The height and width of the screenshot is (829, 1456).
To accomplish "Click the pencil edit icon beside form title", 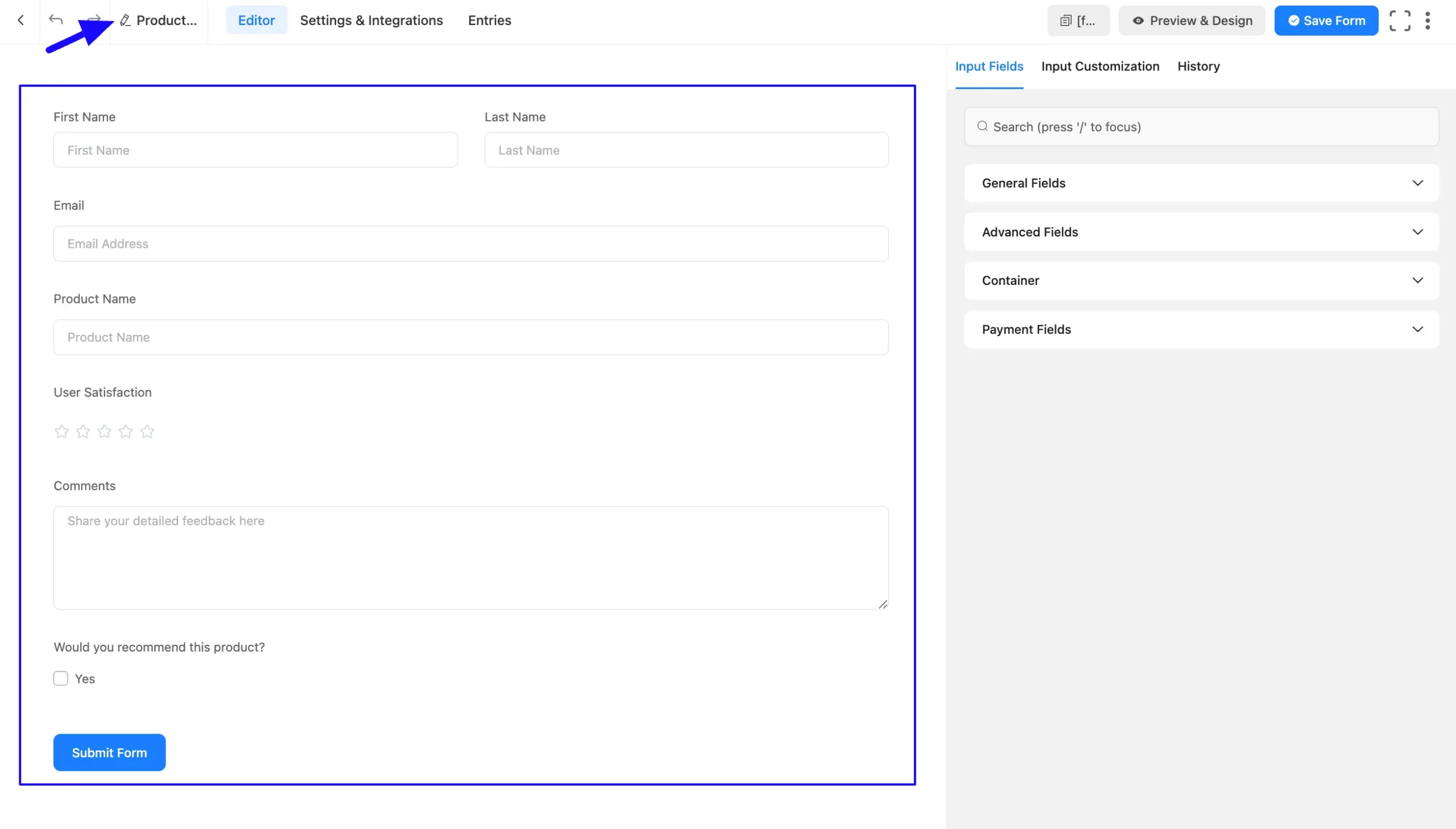I will click(x=125, y=20).
